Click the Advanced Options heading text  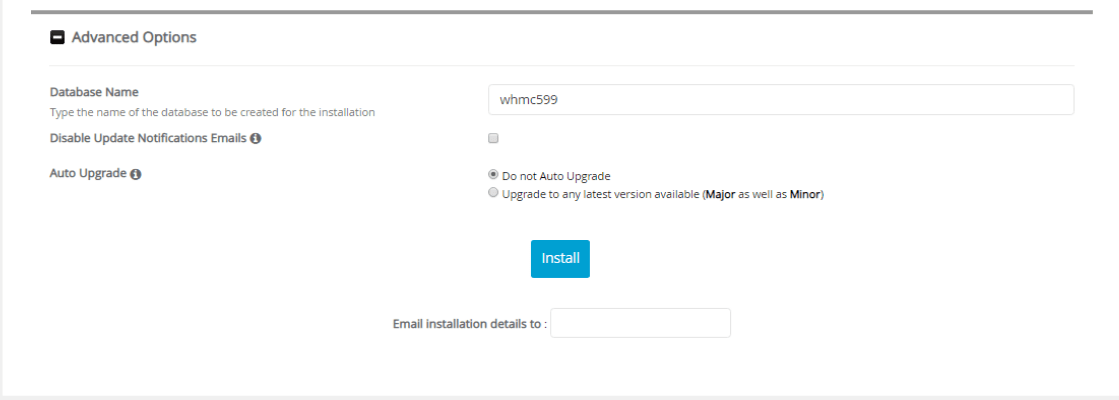tap(134, 37)
